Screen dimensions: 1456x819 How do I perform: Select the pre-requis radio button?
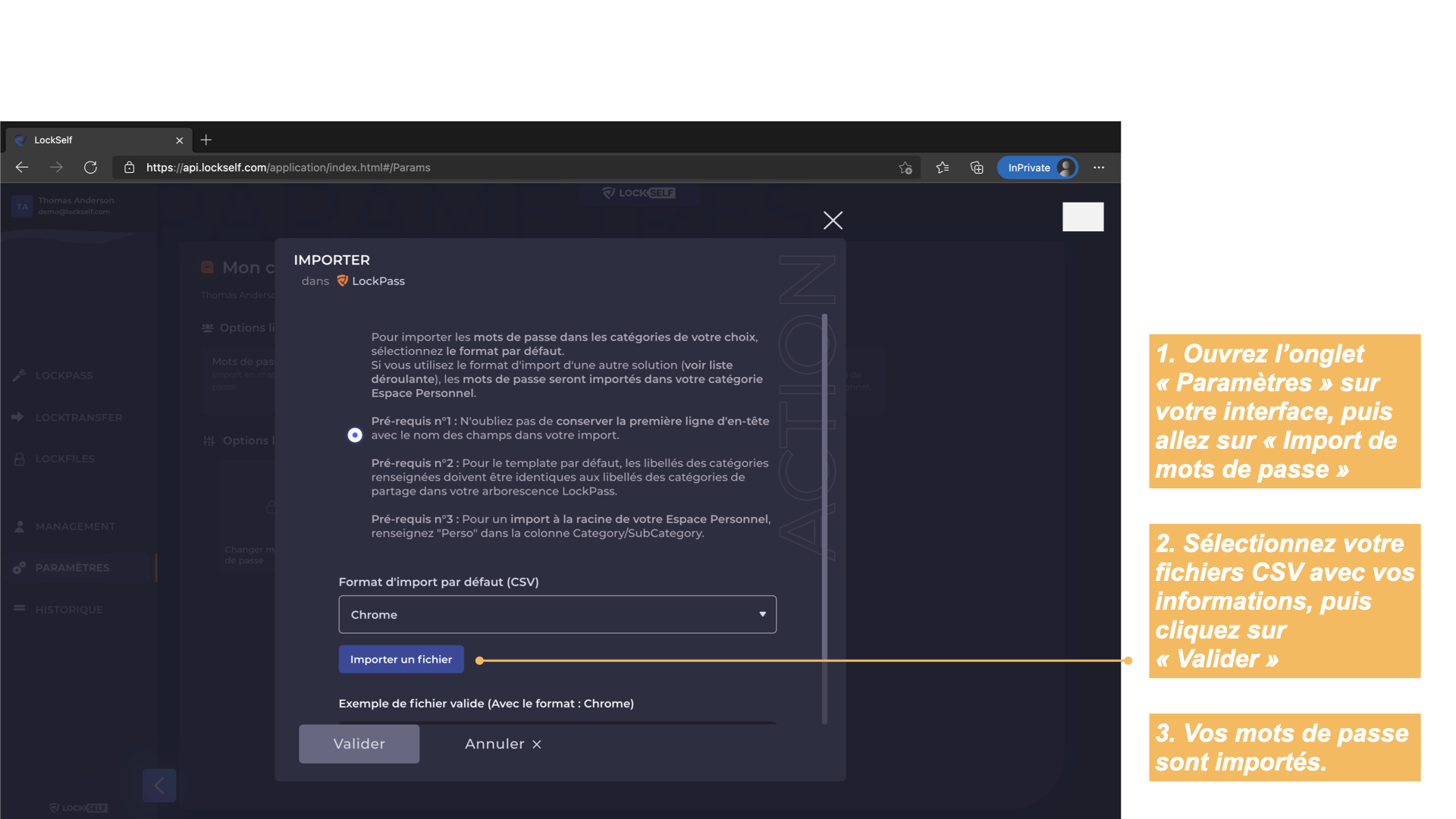(x=355, y=435)
